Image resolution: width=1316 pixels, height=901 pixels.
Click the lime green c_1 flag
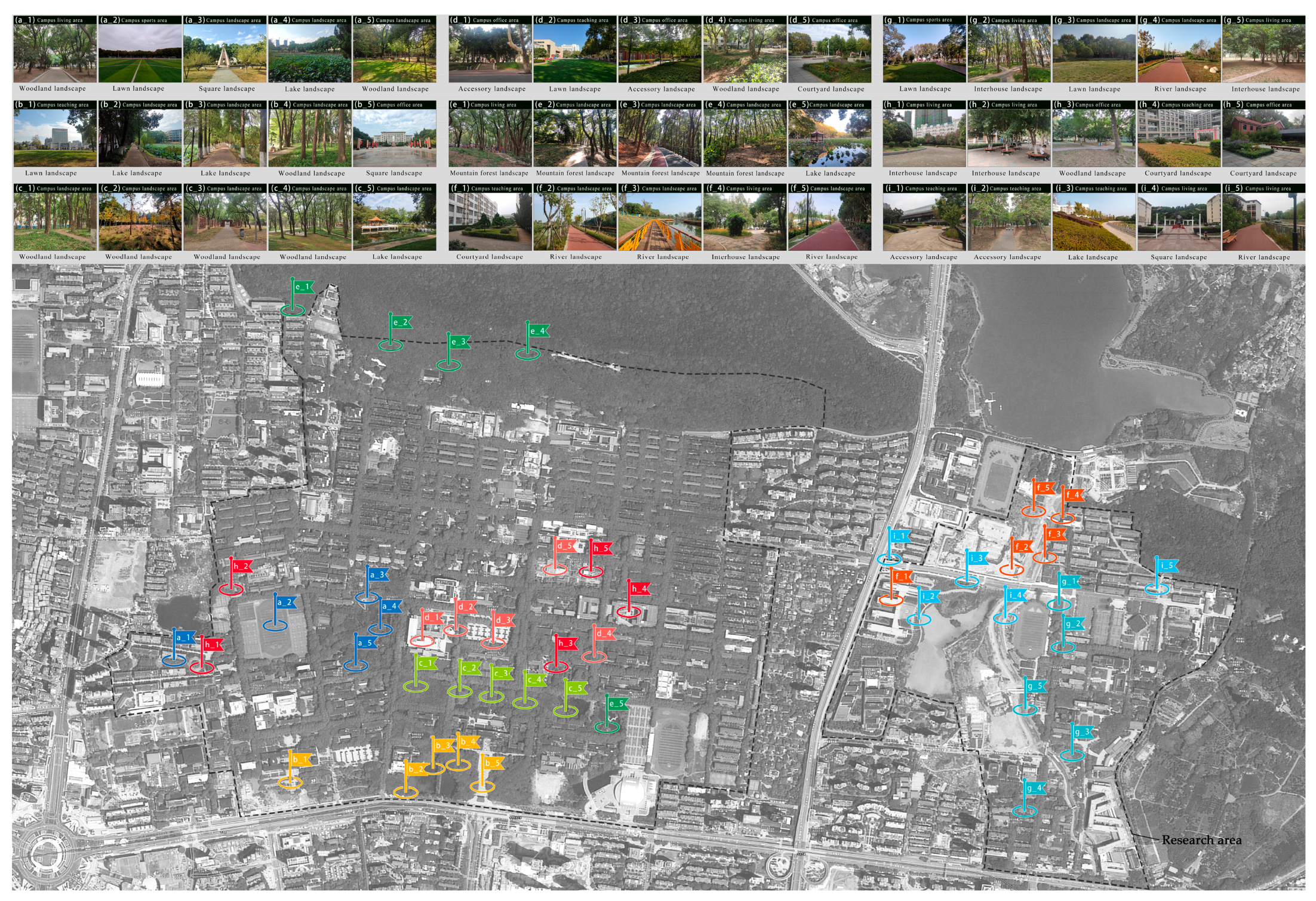(x=426, y=663)
